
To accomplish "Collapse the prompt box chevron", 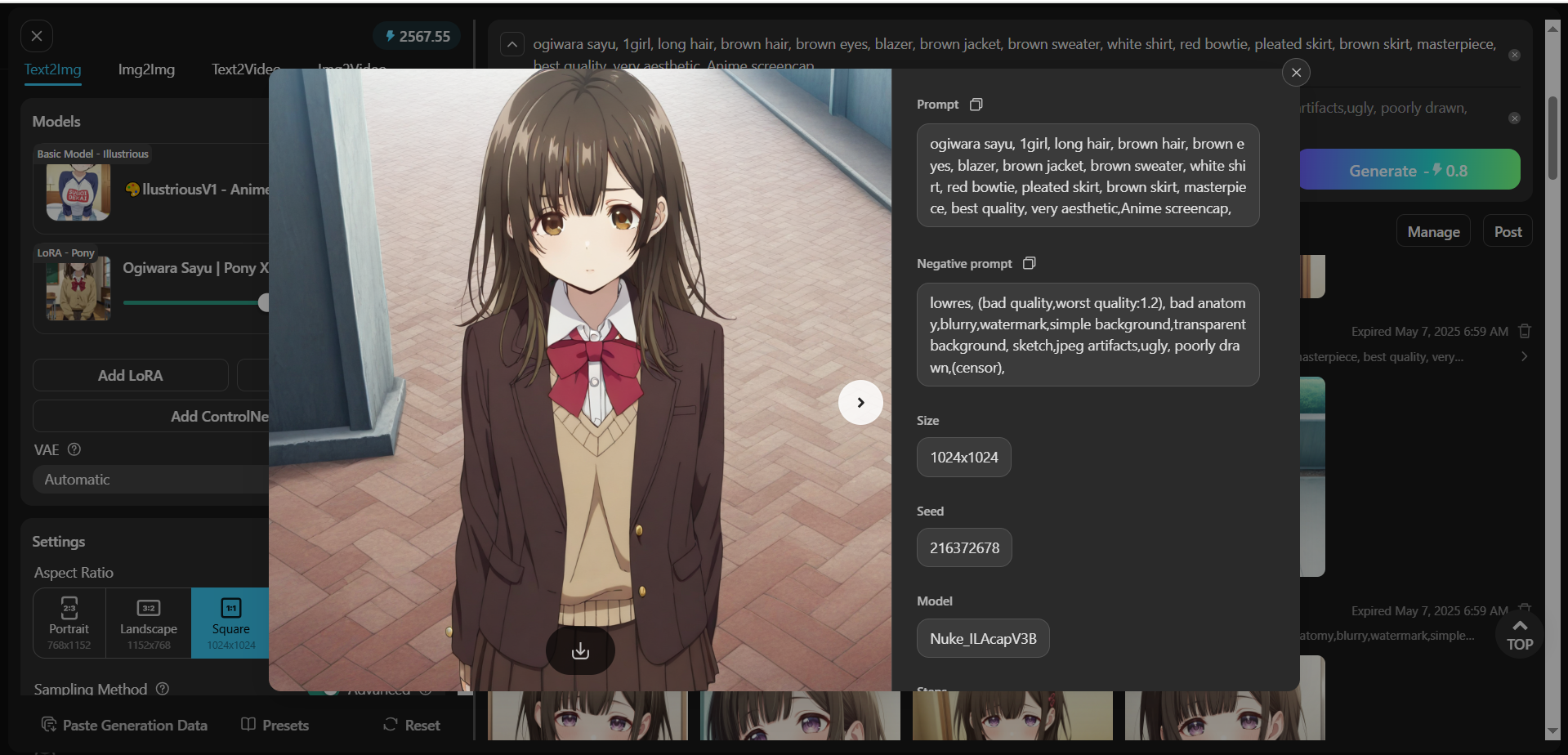I will [512, 44].
